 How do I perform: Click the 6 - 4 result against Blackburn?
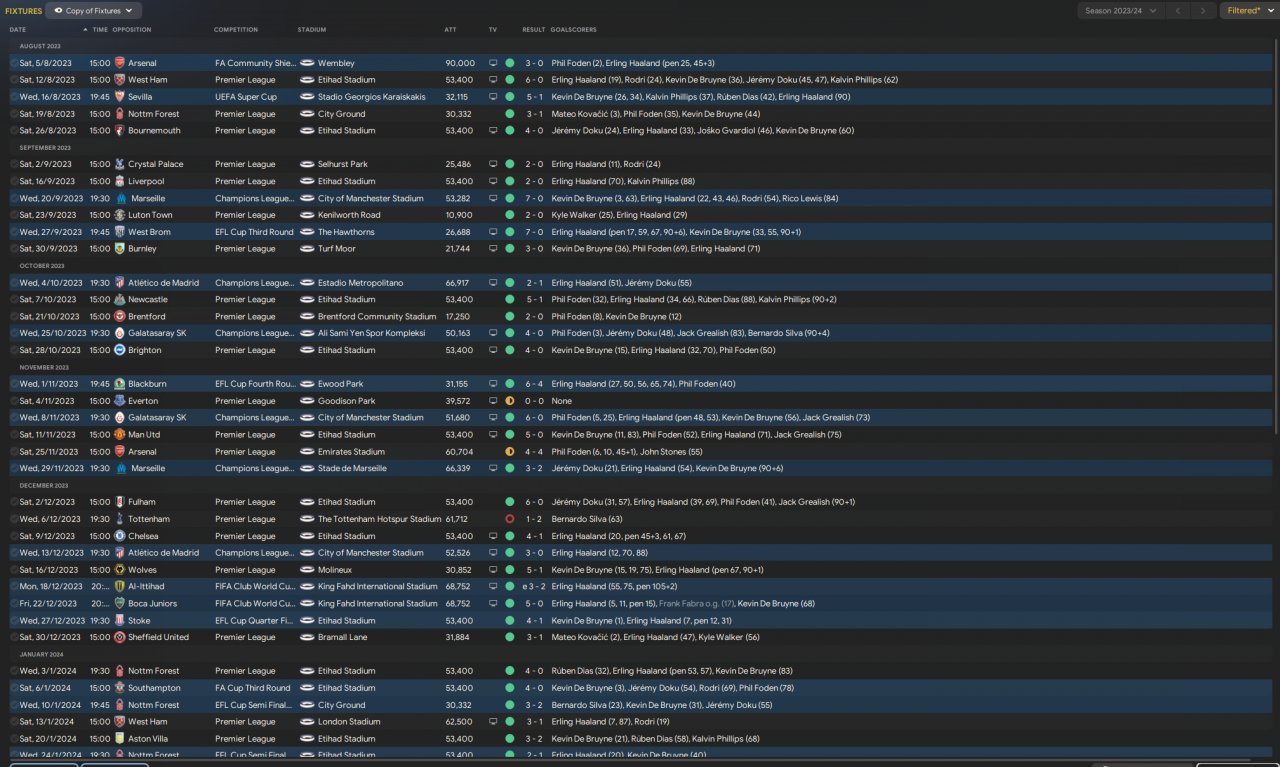(x=534, y=384)
